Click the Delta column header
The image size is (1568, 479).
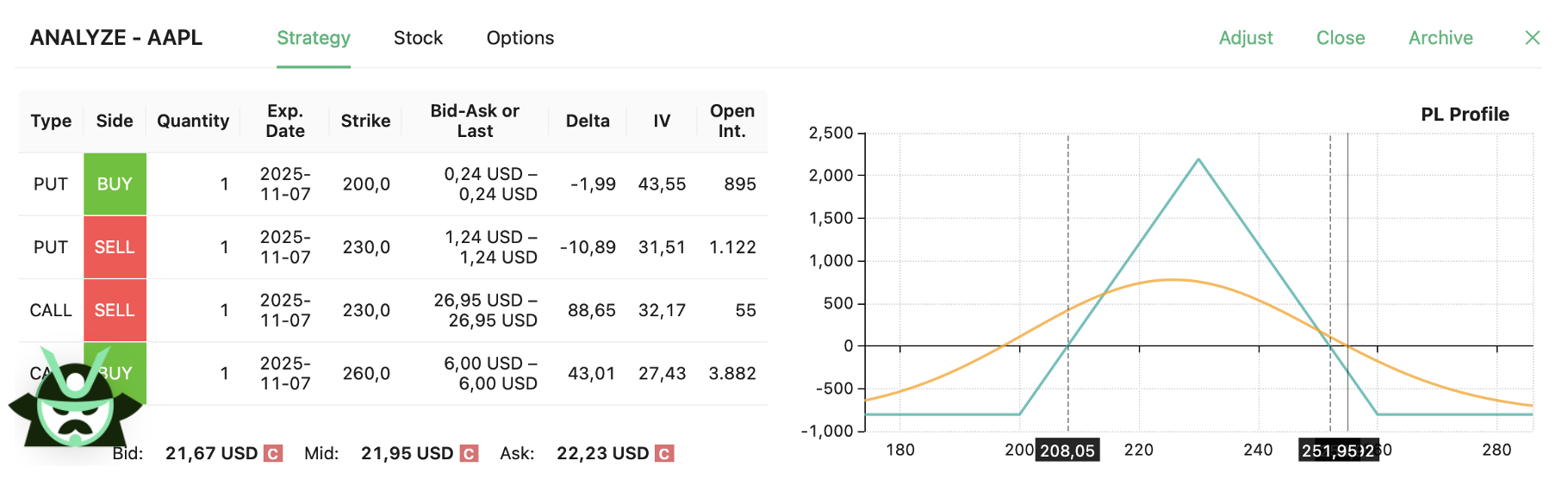click(588, 121)
